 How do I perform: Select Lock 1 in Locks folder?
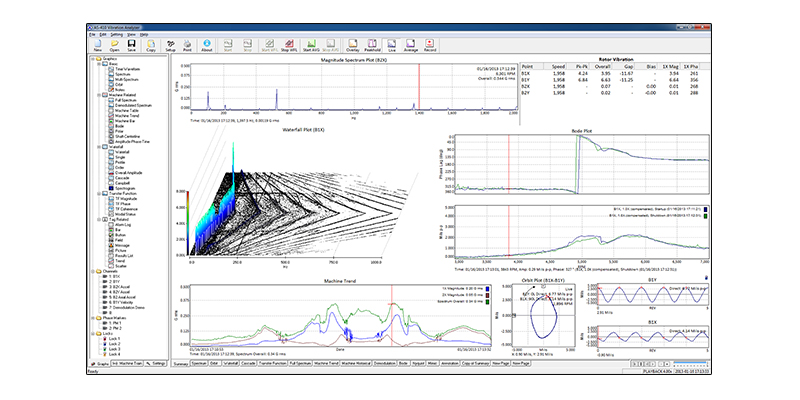click(114, 339)
